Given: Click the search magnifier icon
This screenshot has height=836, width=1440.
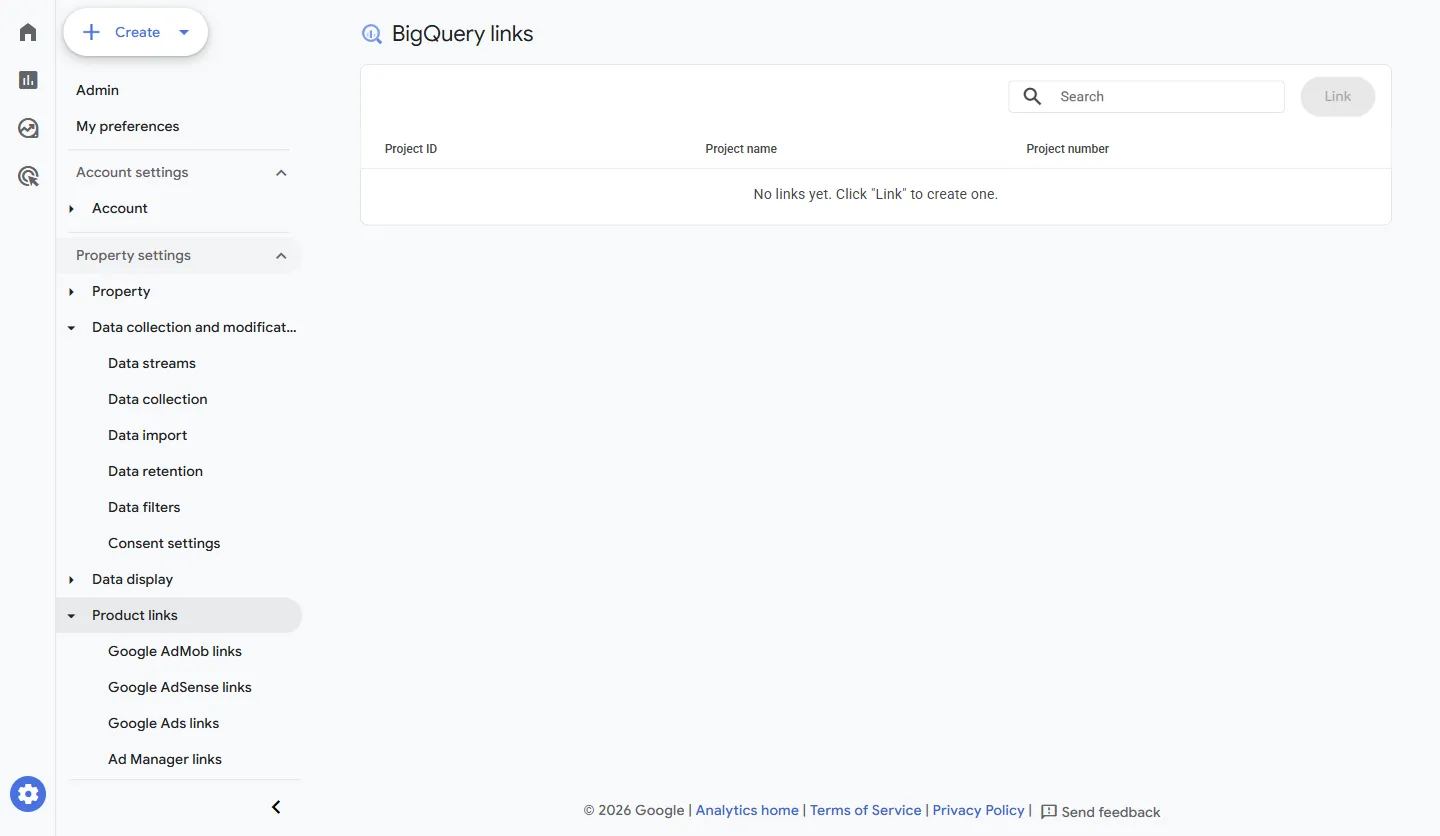Looking at the screenshot, I should [x=1033, y=97].
